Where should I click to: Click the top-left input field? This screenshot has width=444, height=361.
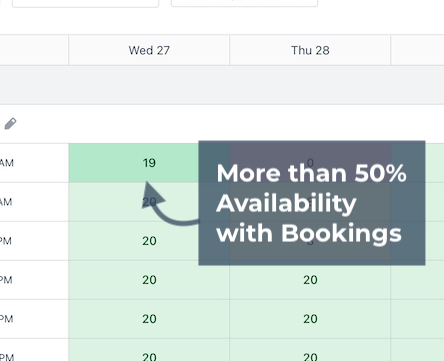point(85,3)
